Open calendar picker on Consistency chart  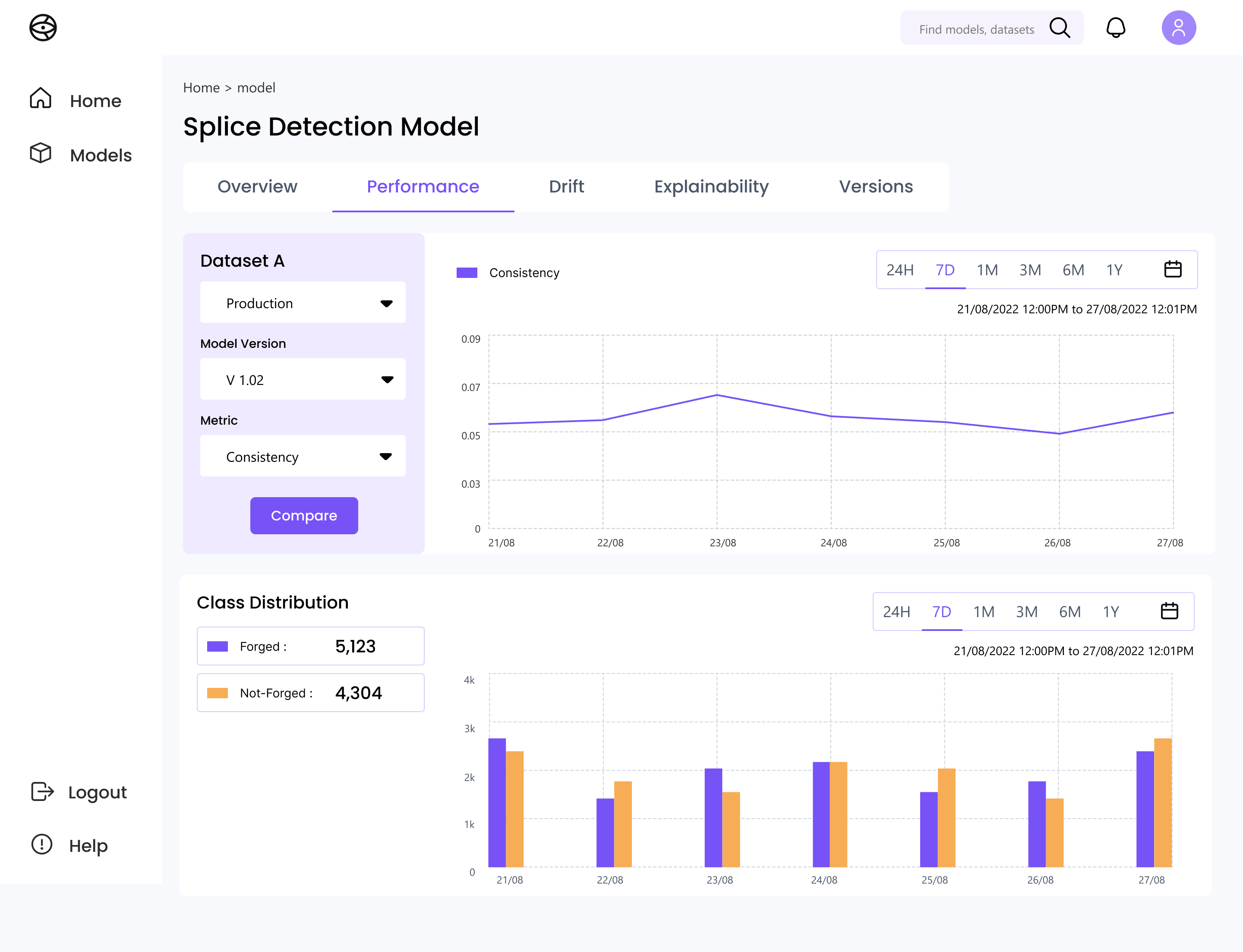pyautogui.click(x=1172, y=269)
